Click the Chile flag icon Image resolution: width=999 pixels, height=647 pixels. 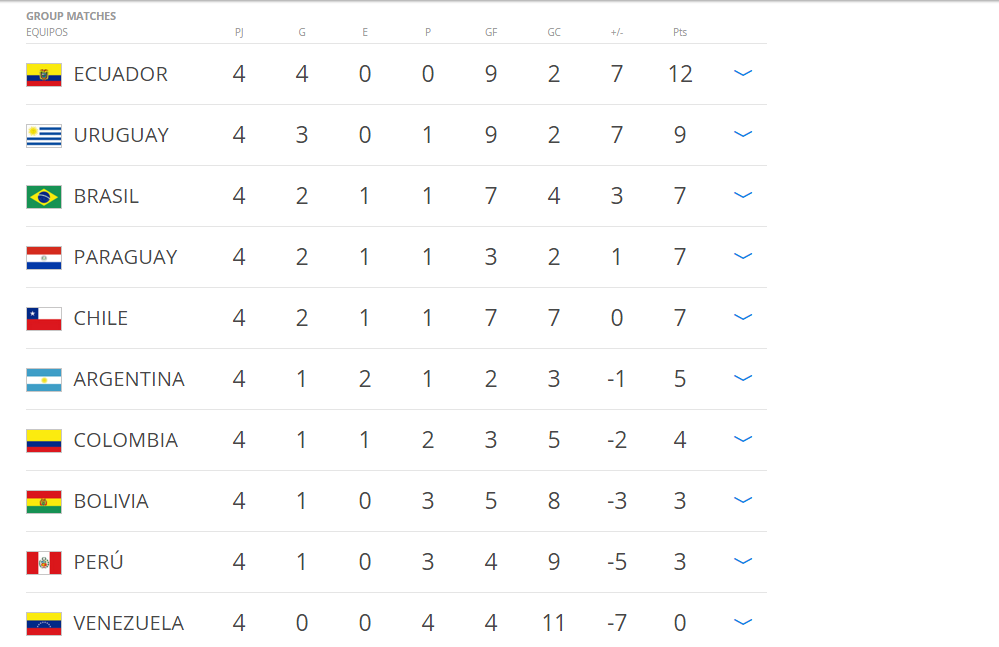pos(44,319)
